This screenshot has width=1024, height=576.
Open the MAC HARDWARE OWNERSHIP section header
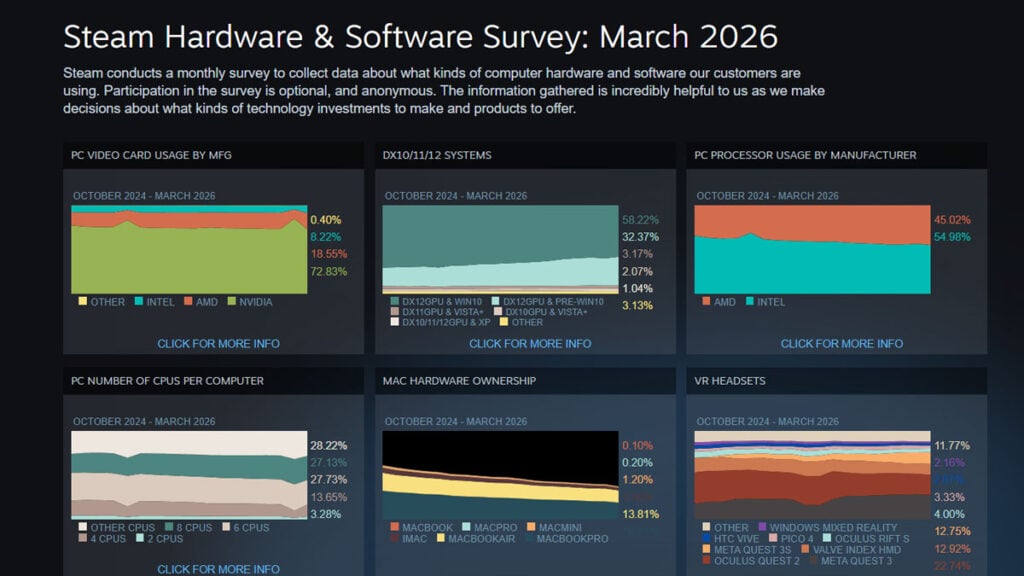460,381
